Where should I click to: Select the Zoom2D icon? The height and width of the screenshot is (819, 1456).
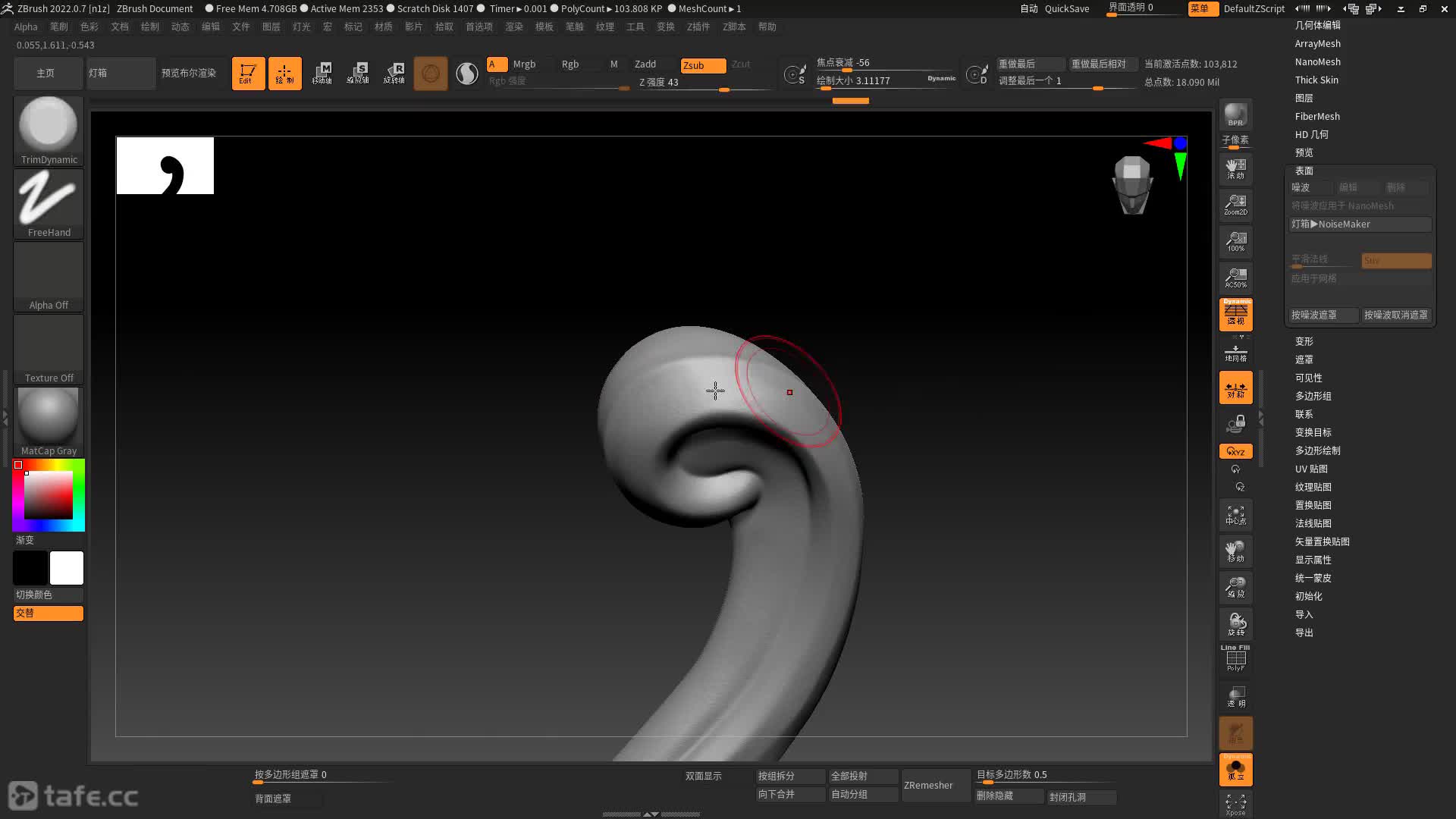pos(1235,204)
